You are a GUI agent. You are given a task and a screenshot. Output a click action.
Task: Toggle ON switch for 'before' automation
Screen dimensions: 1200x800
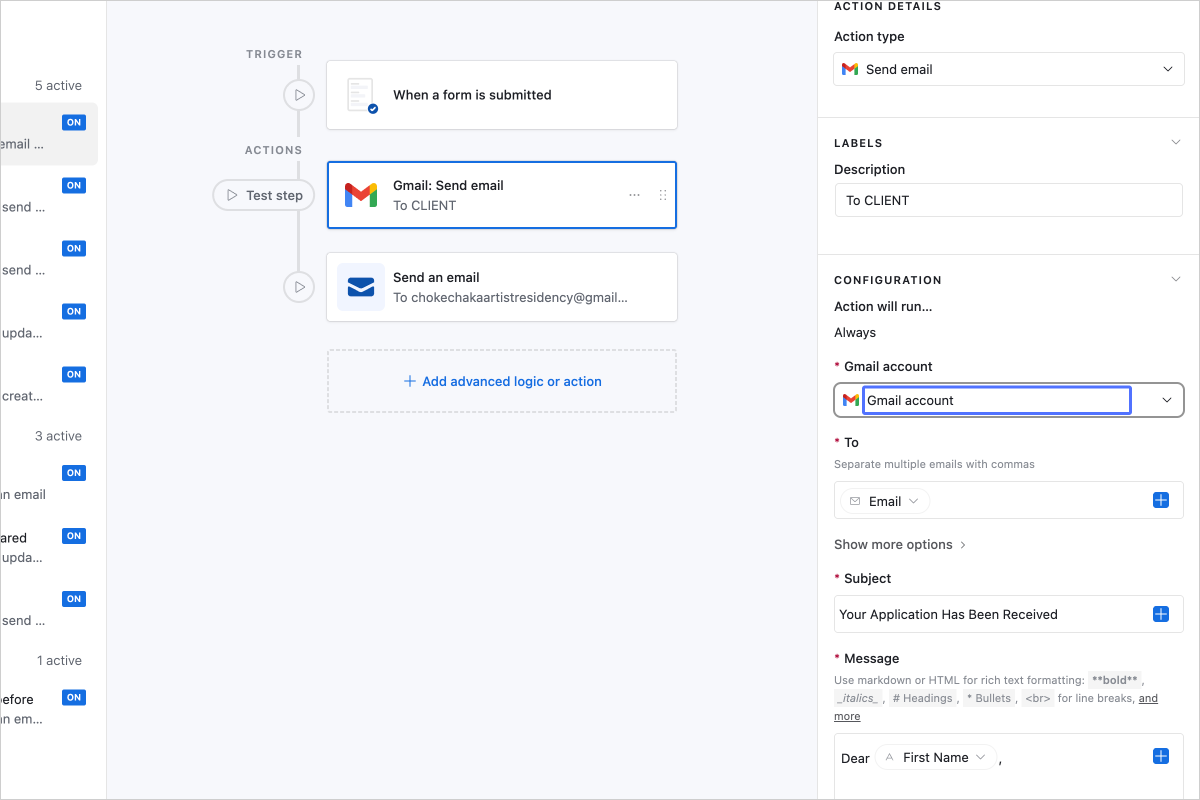point(74,697)
